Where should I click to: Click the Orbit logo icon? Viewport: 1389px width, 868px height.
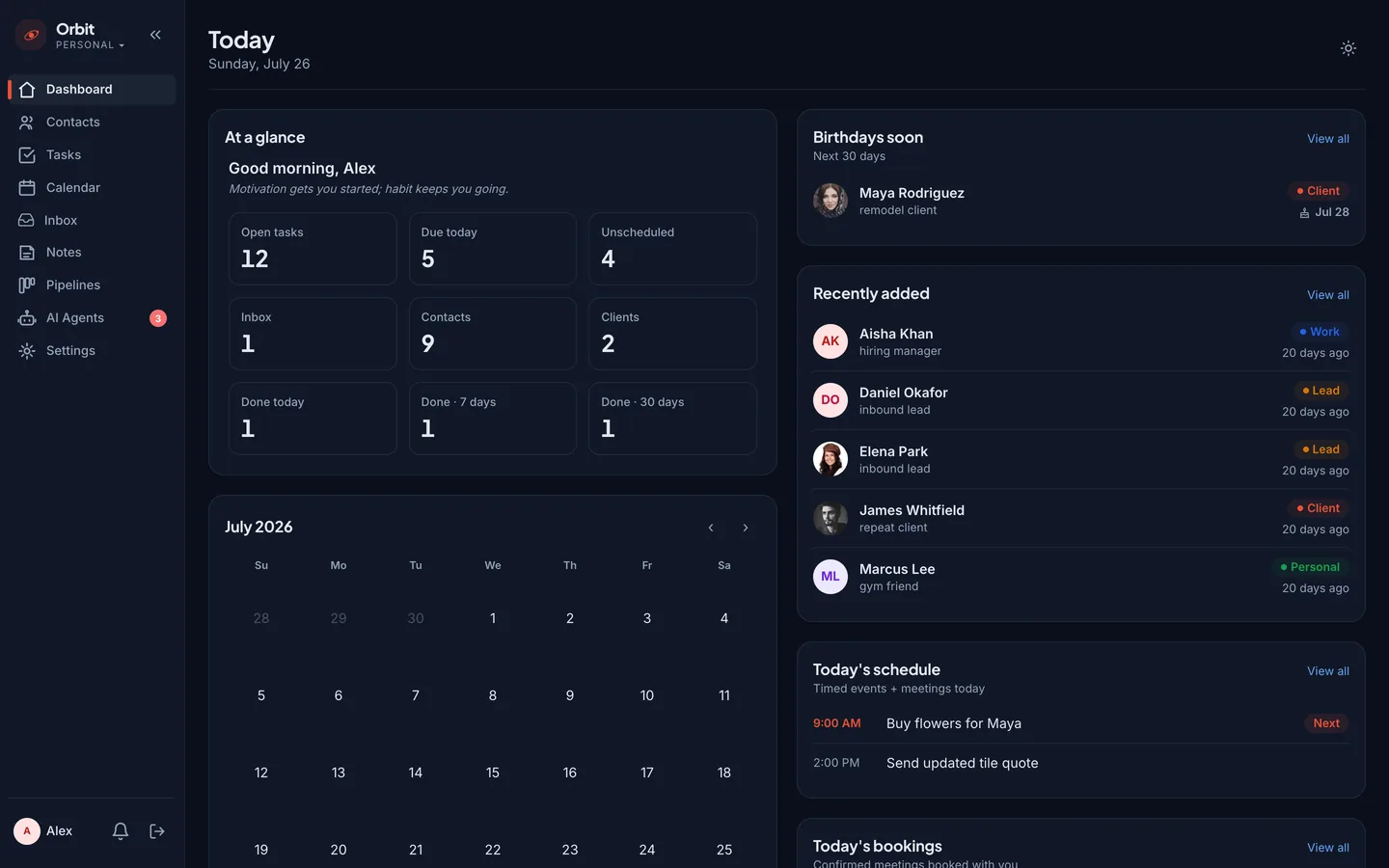click(x=31, y=36)
